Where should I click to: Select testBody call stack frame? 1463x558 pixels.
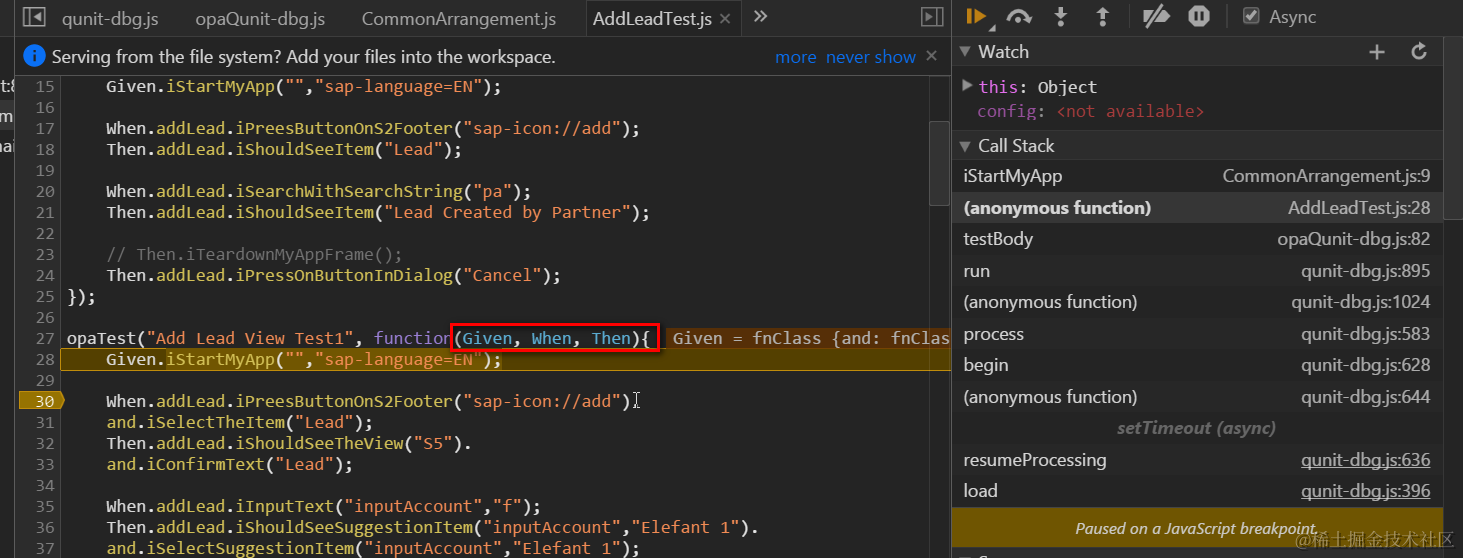tap(1197, 239)
